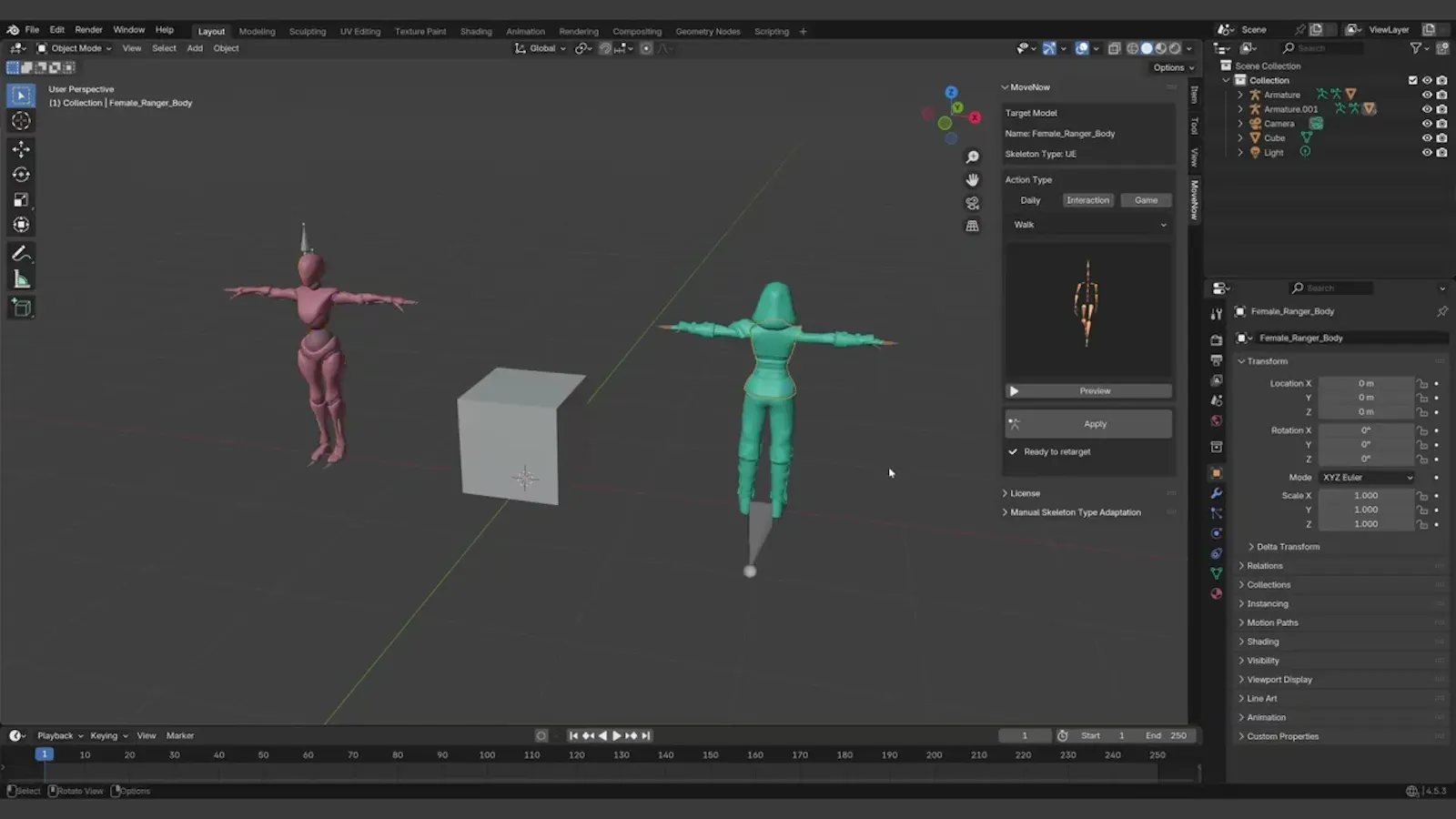Screen dimensions: 1456x819
Task: Click the pan view hand icon
Action: coord(972,180)
